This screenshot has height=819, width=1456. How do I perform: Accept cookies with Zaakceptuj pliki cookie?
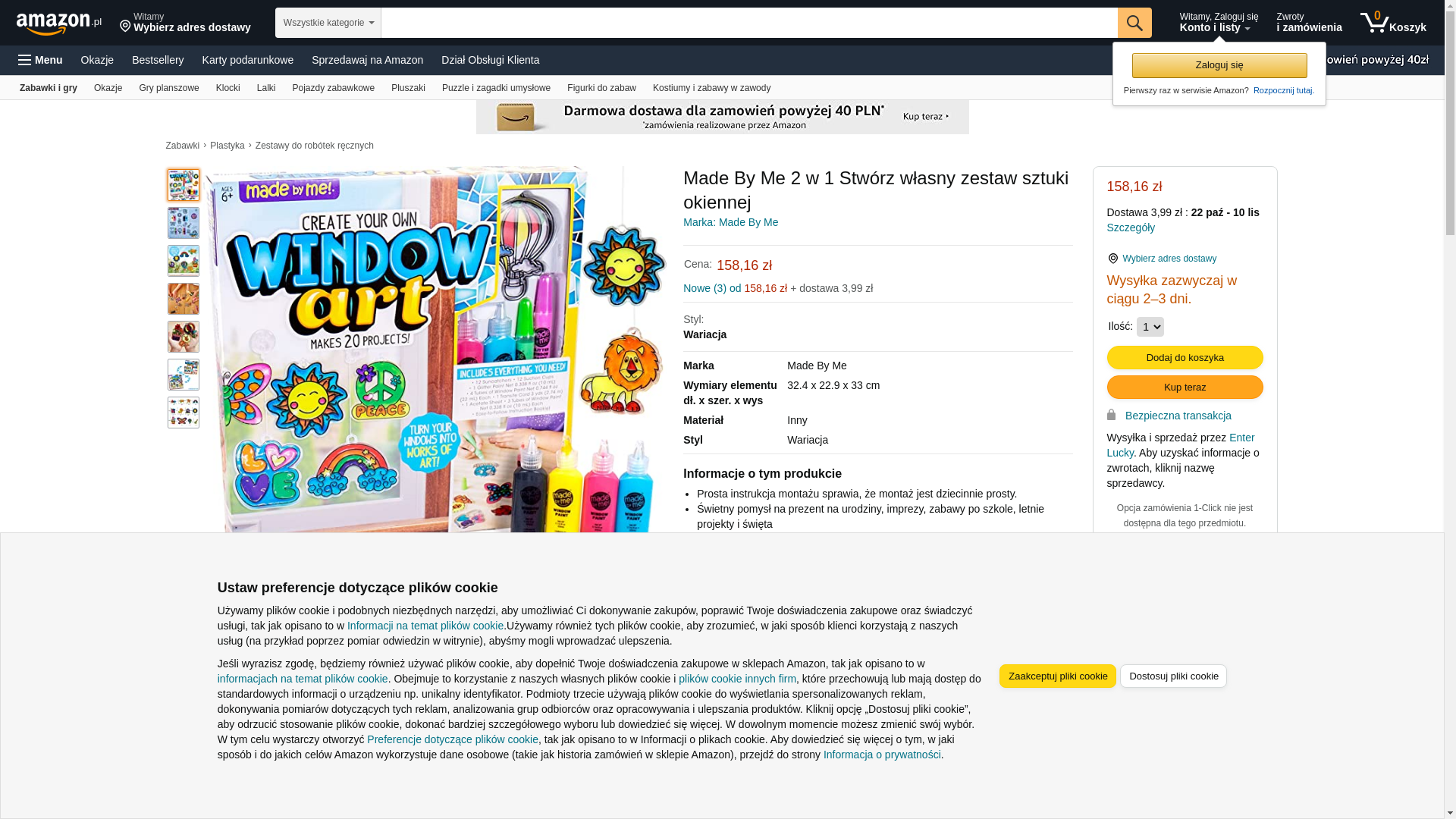coord(1058,676)
